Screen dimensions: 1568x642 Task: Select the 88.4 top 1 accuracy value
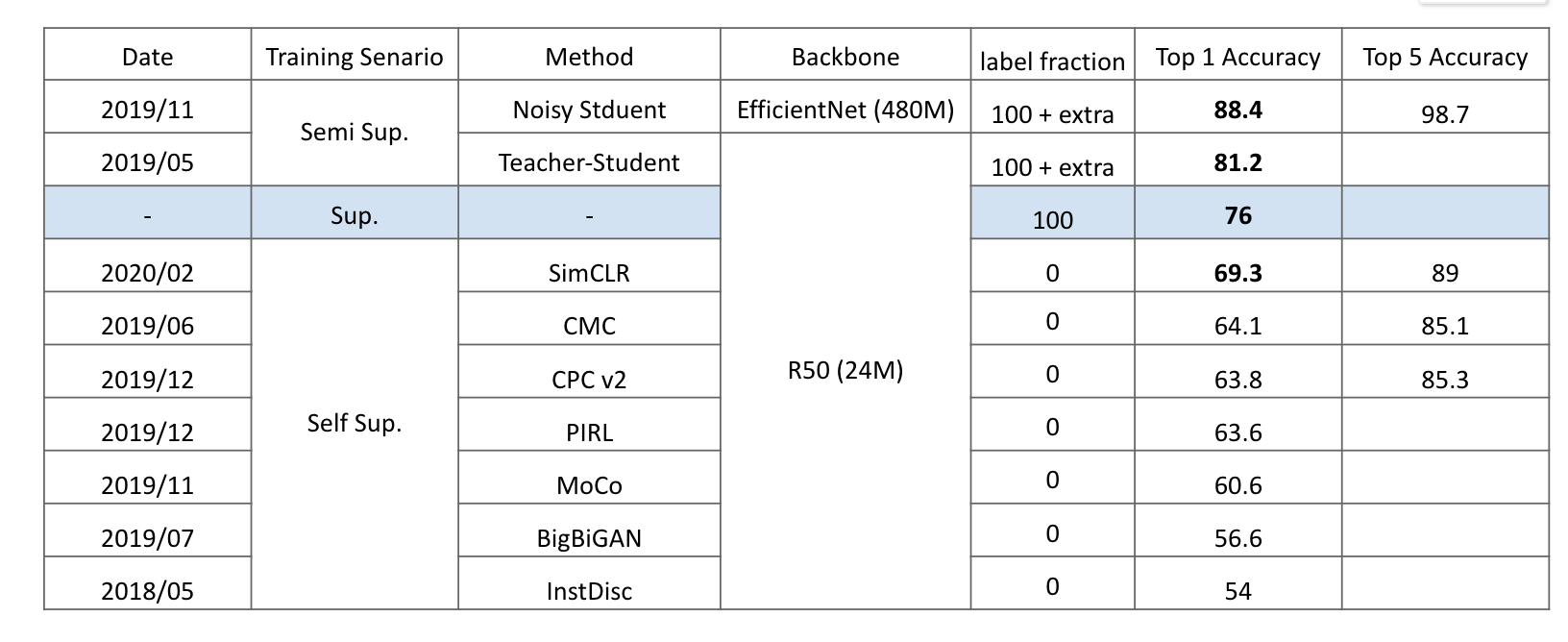1237,110
